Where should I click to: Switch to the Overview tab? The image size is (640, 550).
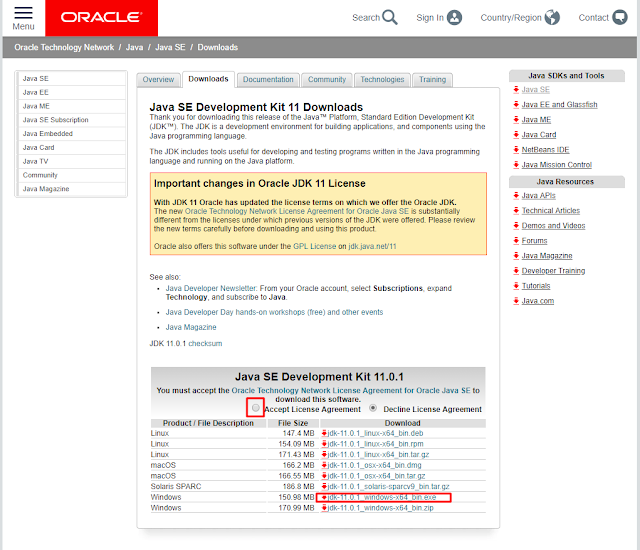click(158, 80)
